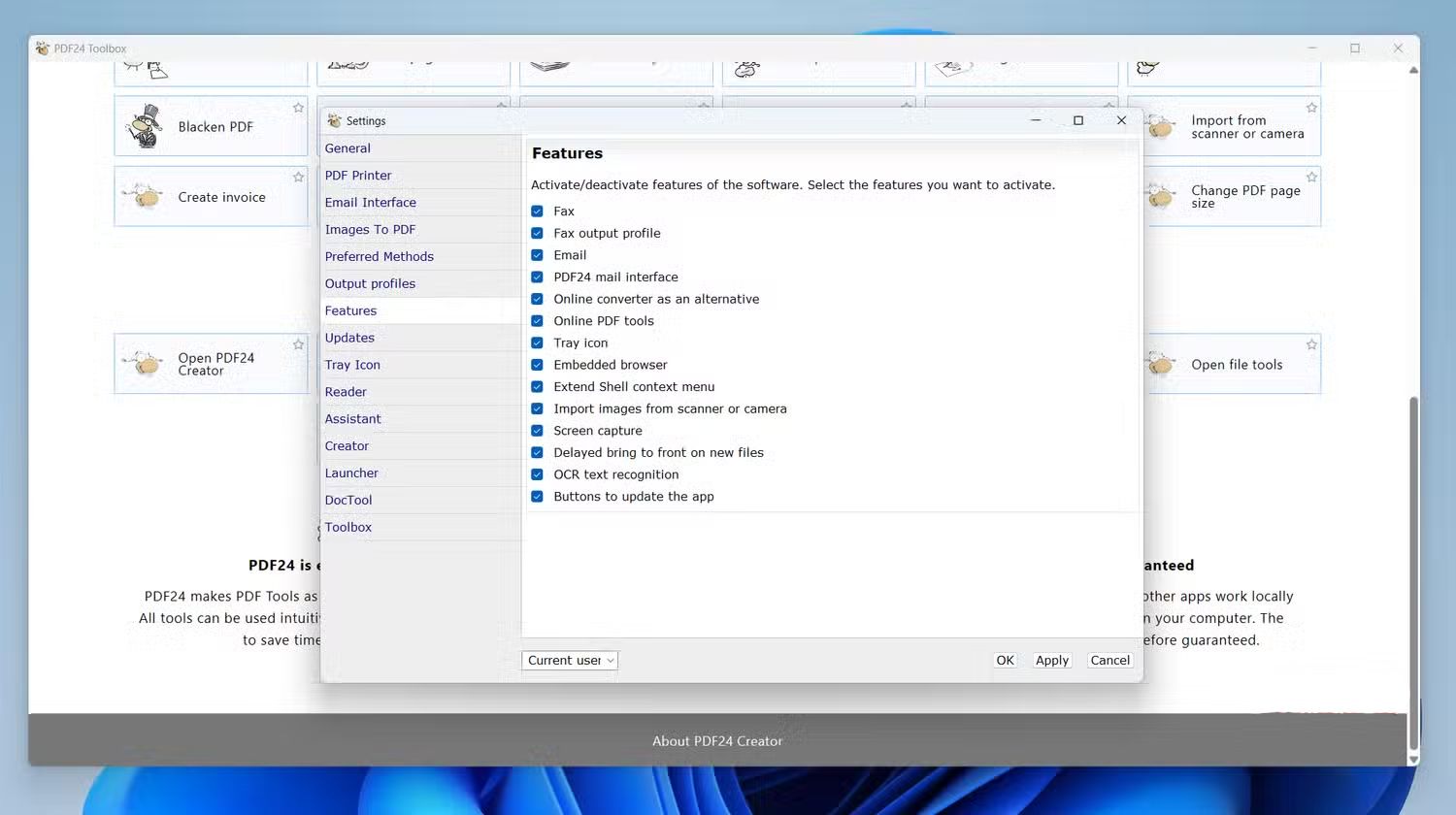Image resolution: width=1456 pixels, height=815 pixels.
Task: Disable Extend Shell context menu checkbox
Action: (x=537, y=387)
